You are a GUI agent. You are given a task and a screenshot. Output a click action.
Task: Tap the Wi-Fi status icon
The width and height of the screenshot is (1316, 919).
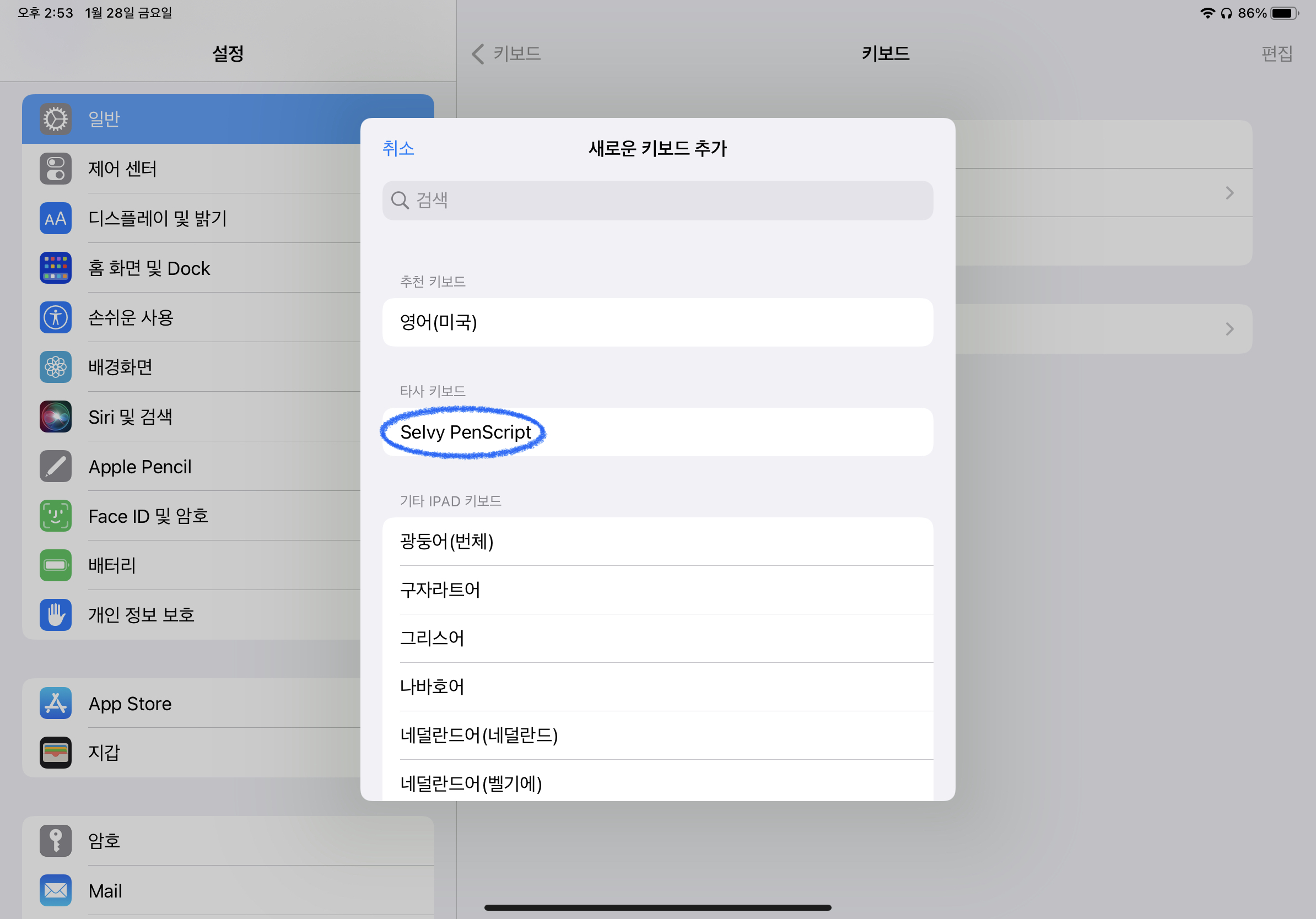point(1207,13)
